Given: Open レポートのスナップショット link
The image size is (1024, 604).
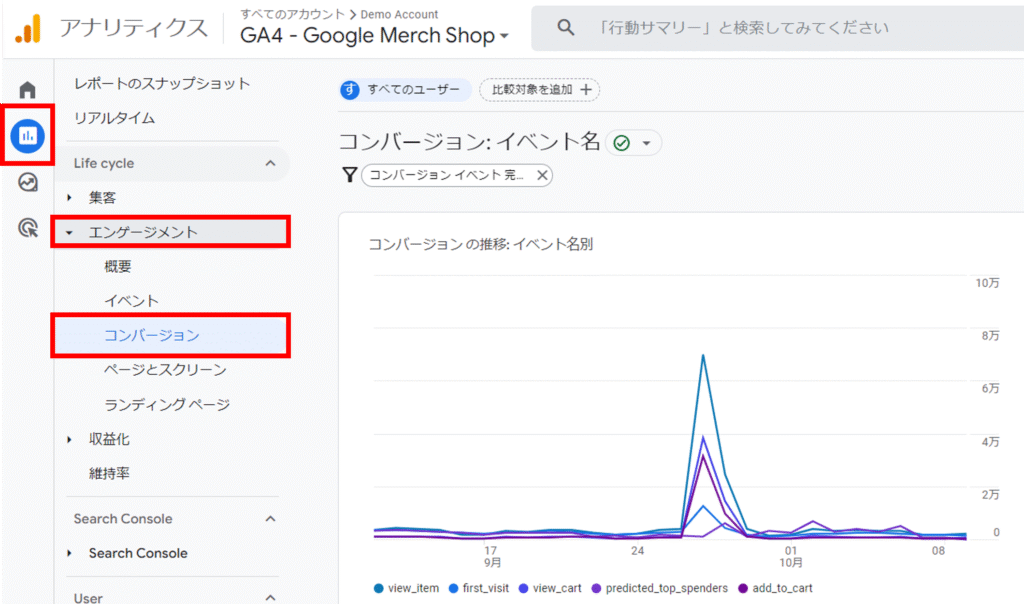Looking at the screenshot, I should click(162, 84).
